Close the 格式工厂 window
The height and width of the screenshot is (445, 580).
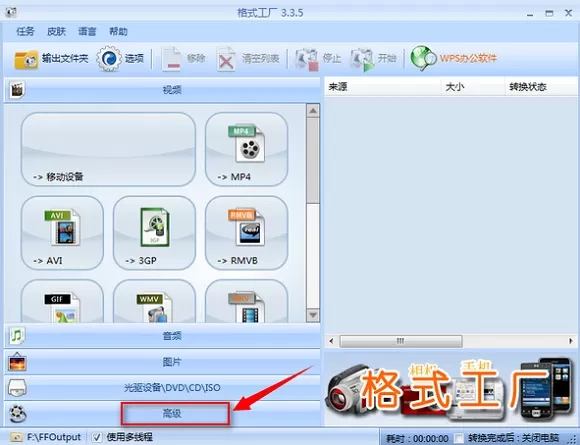[x=569, y=13]
